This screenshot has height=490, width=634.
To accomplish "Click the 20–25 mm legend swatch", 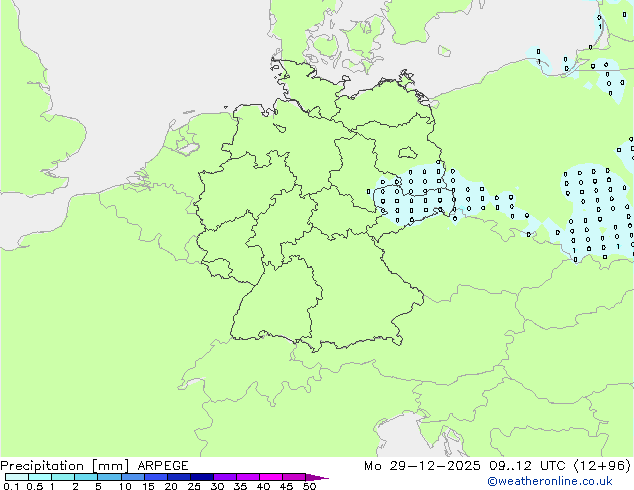I will point(179,477).
